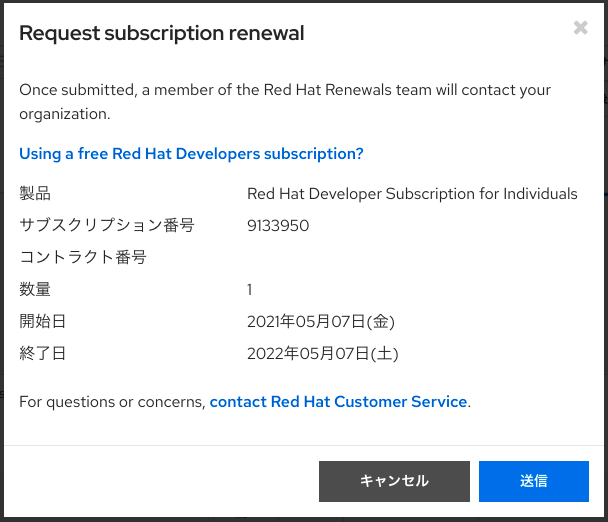Click the コントラクト番号 label
The height and width of the screenshot is (522, 608).
click(x=83, y=258)
